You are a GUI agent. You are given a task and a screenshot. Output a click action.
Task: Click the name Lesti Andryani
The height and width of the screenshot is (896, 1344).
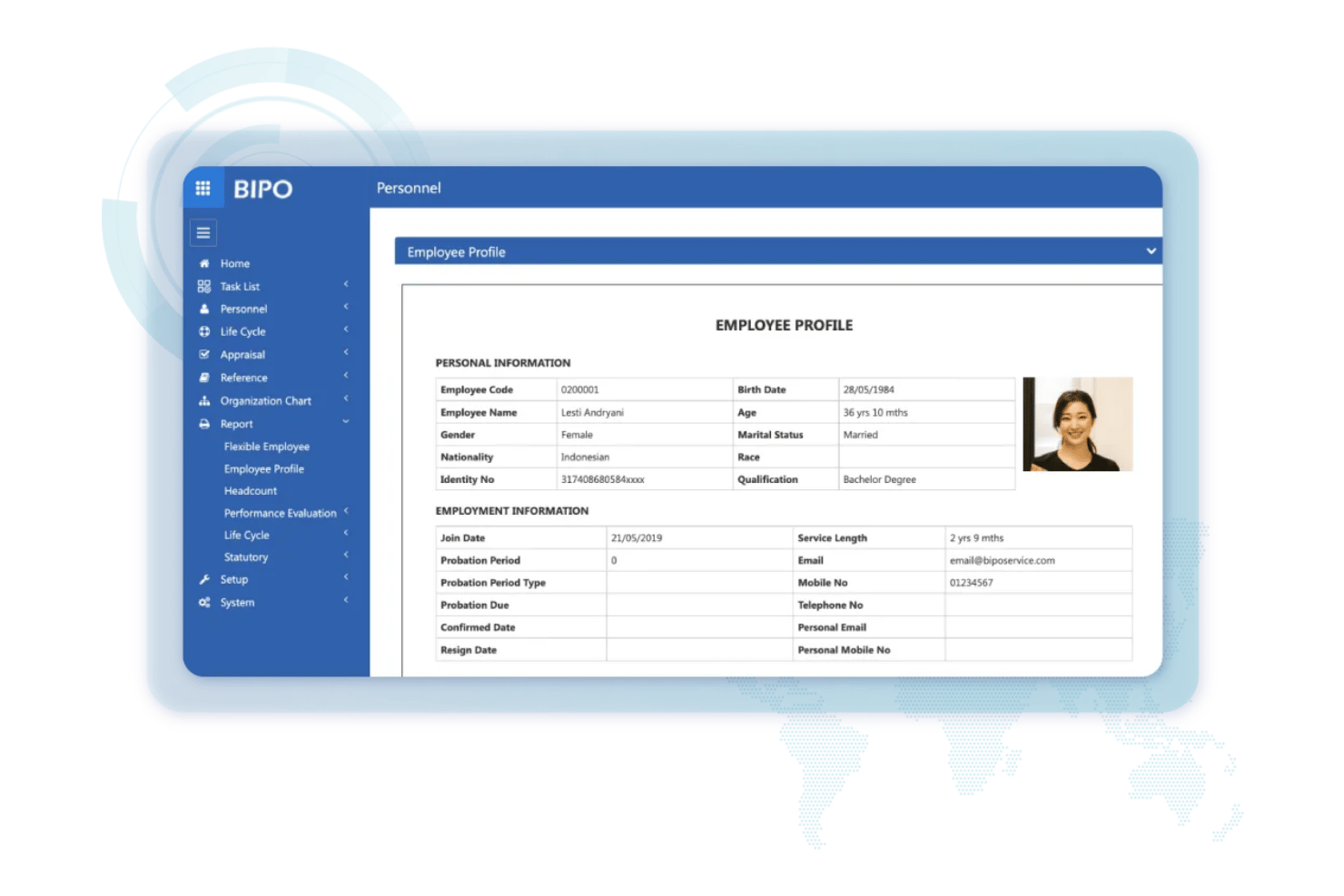point(593,412)
